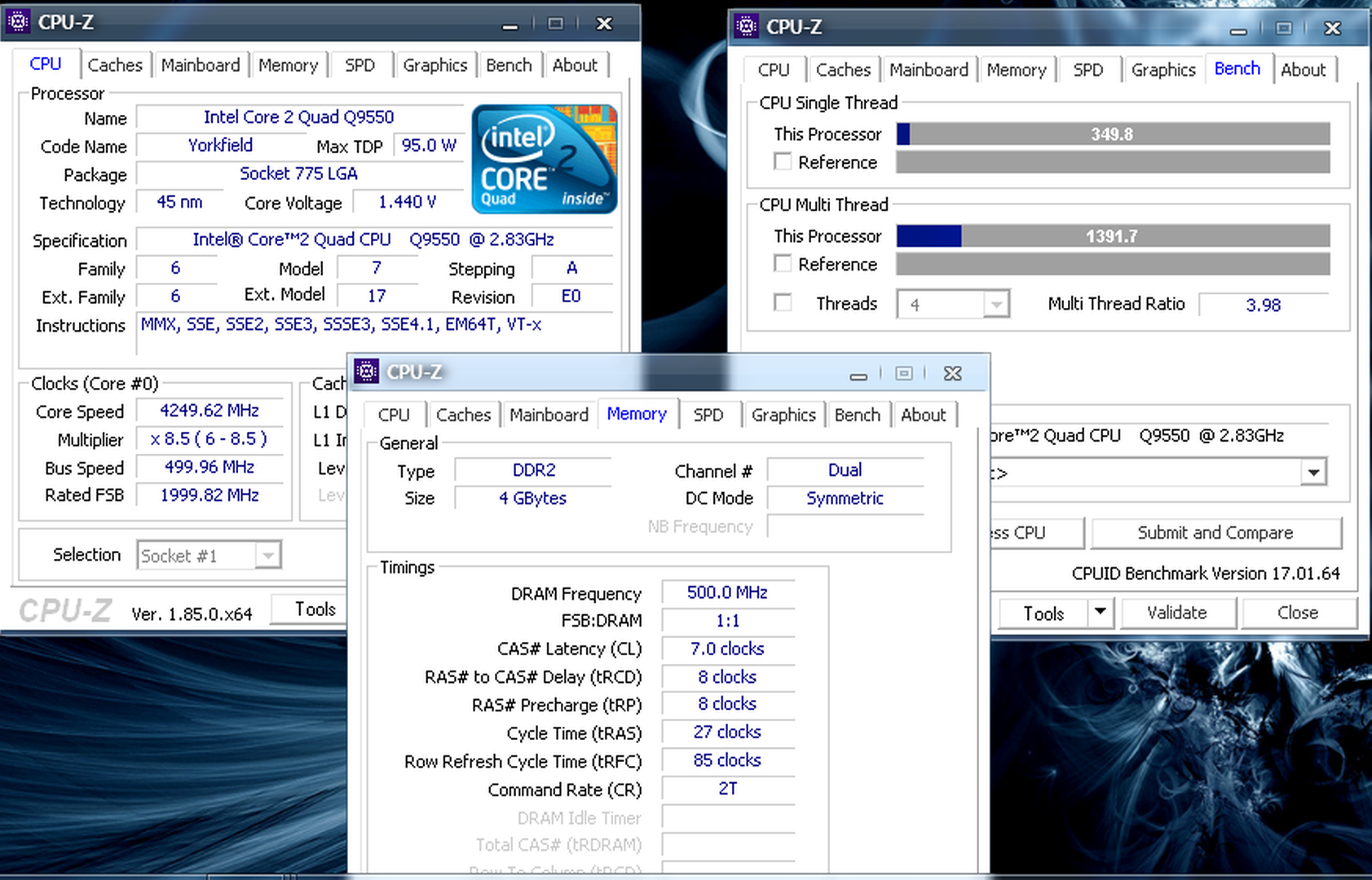Viewport: 1372px width, 880px height.
Task: Open Memory tab in left window
Action: pyautogui.click(x=288, y=65)
